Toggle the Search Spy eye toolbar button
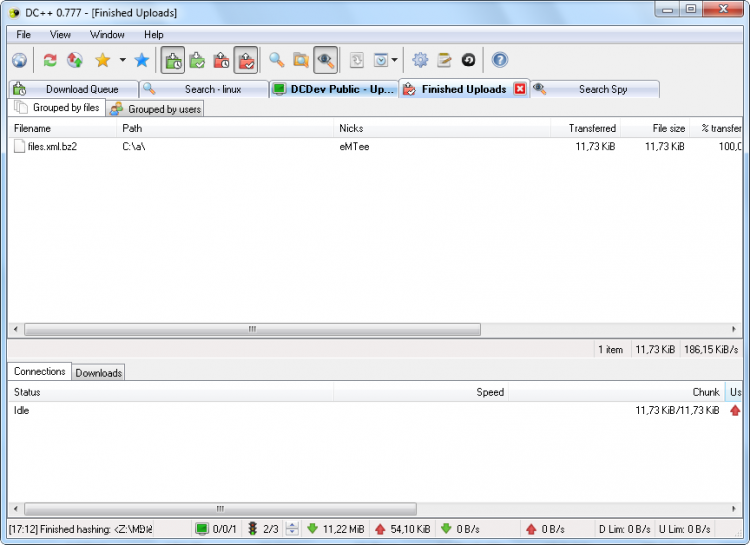Screen dimensions: 750x545 coord(326,60)
